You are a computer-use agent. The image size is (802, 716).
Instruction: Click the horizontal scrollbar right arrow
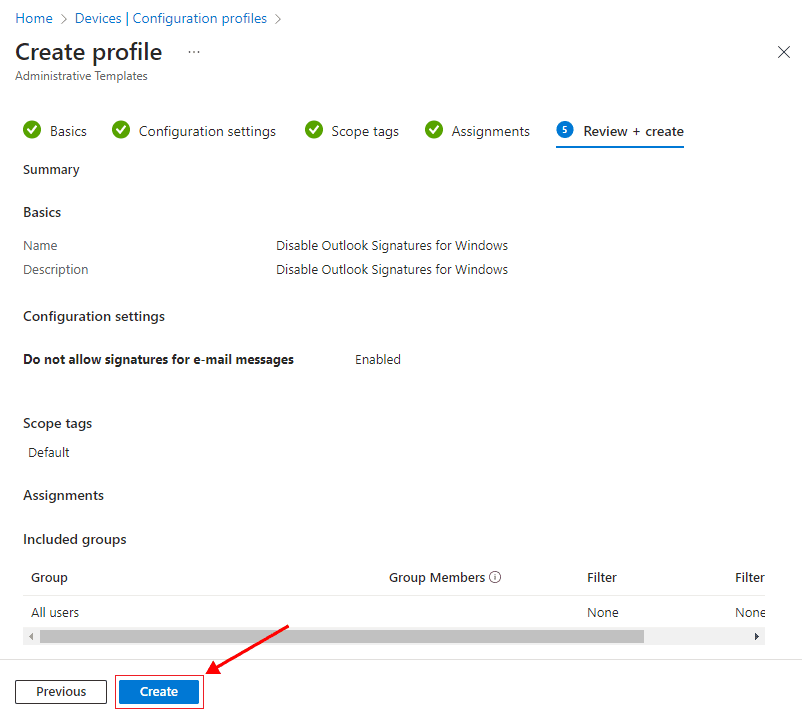[757, 636]
